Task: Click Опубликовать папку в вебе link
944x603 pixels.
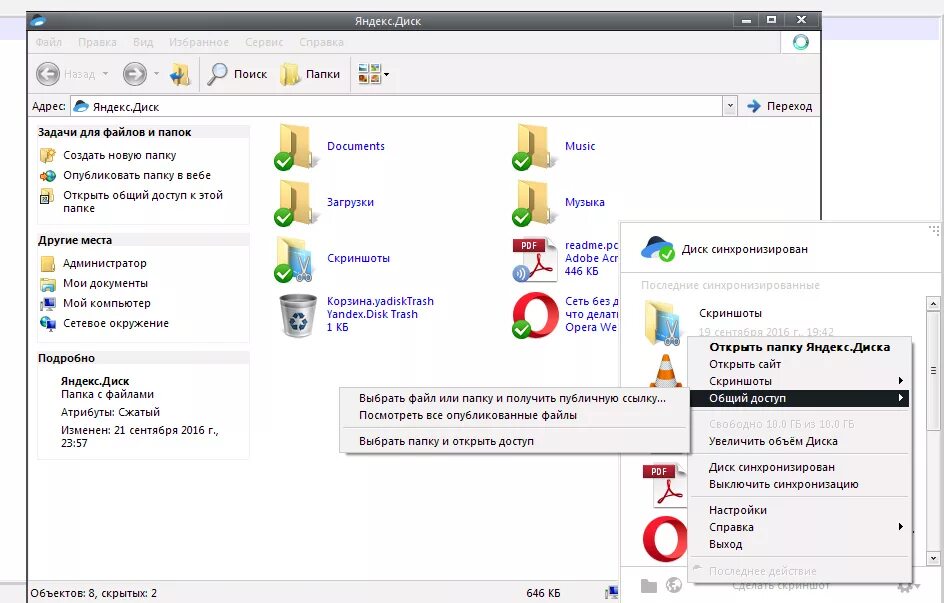Action: 137,175
